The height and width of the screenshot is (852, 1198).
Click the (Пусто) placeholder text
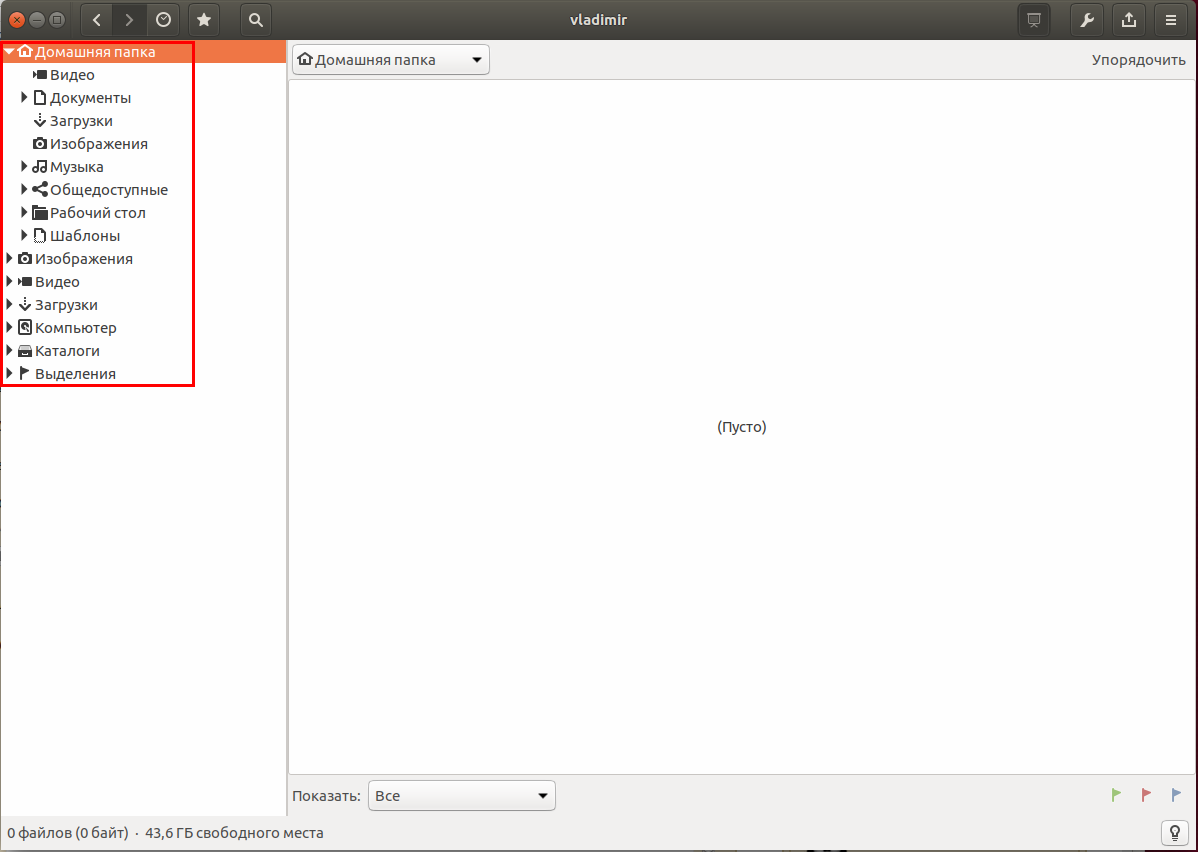click(x=741, y=426)
